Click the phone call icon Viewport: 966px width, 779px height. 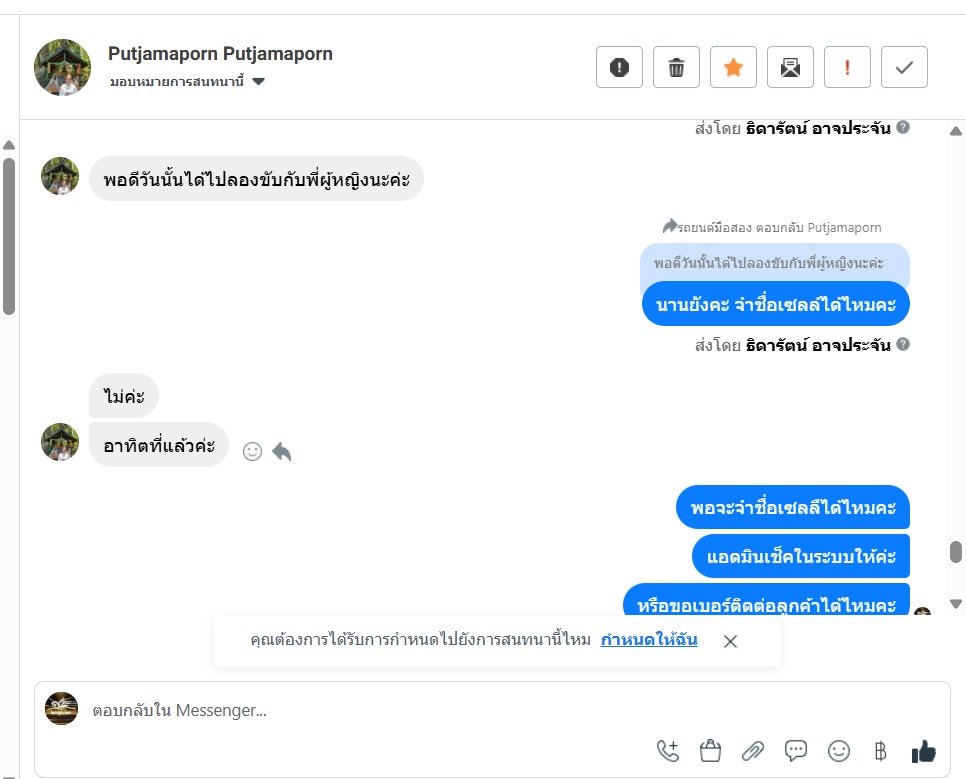[668, 751]
